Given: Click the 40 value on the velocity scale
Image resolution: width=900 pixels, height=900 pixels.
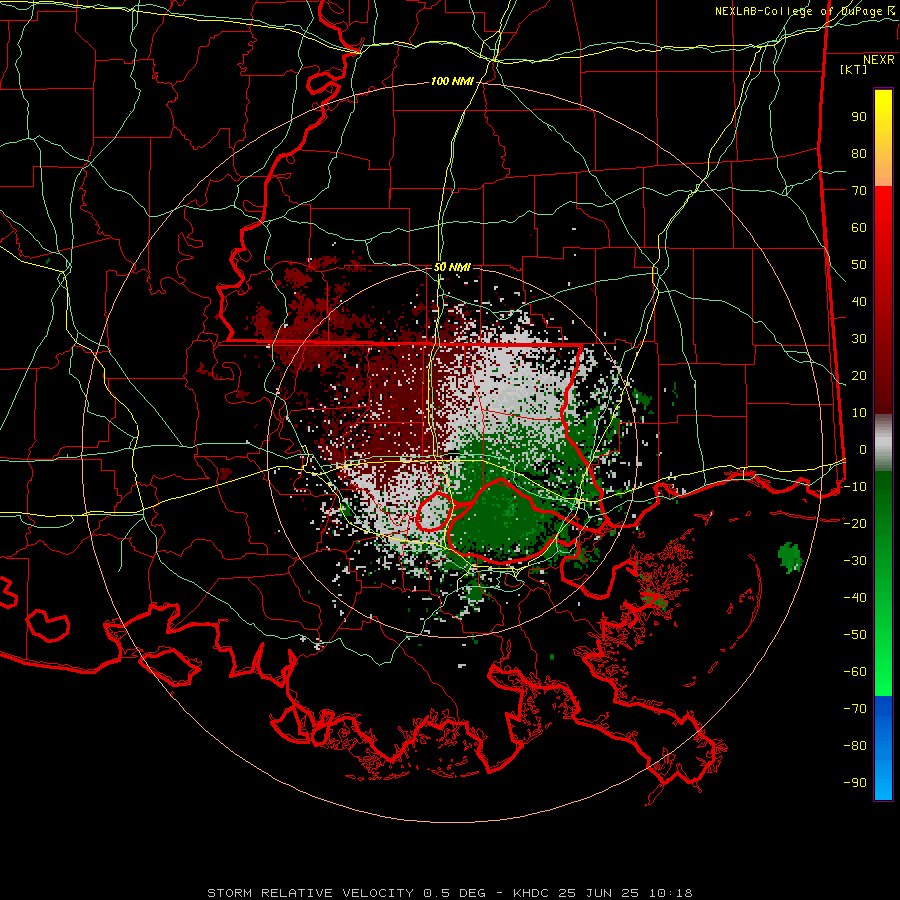Looking at the screenshot, I should 859,302.
